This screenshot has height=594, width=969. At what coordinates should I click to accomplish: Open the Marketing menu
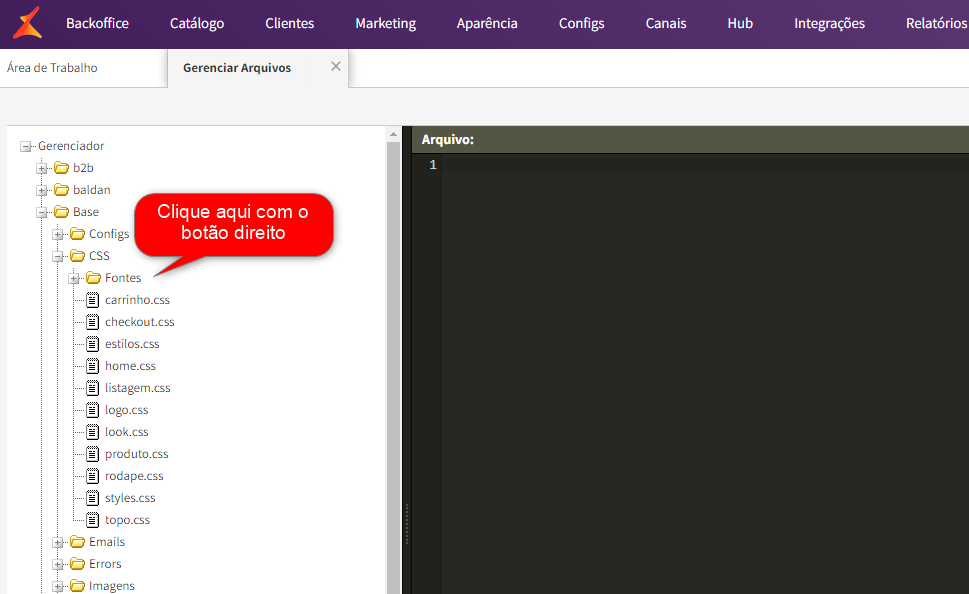click(386, 23)
